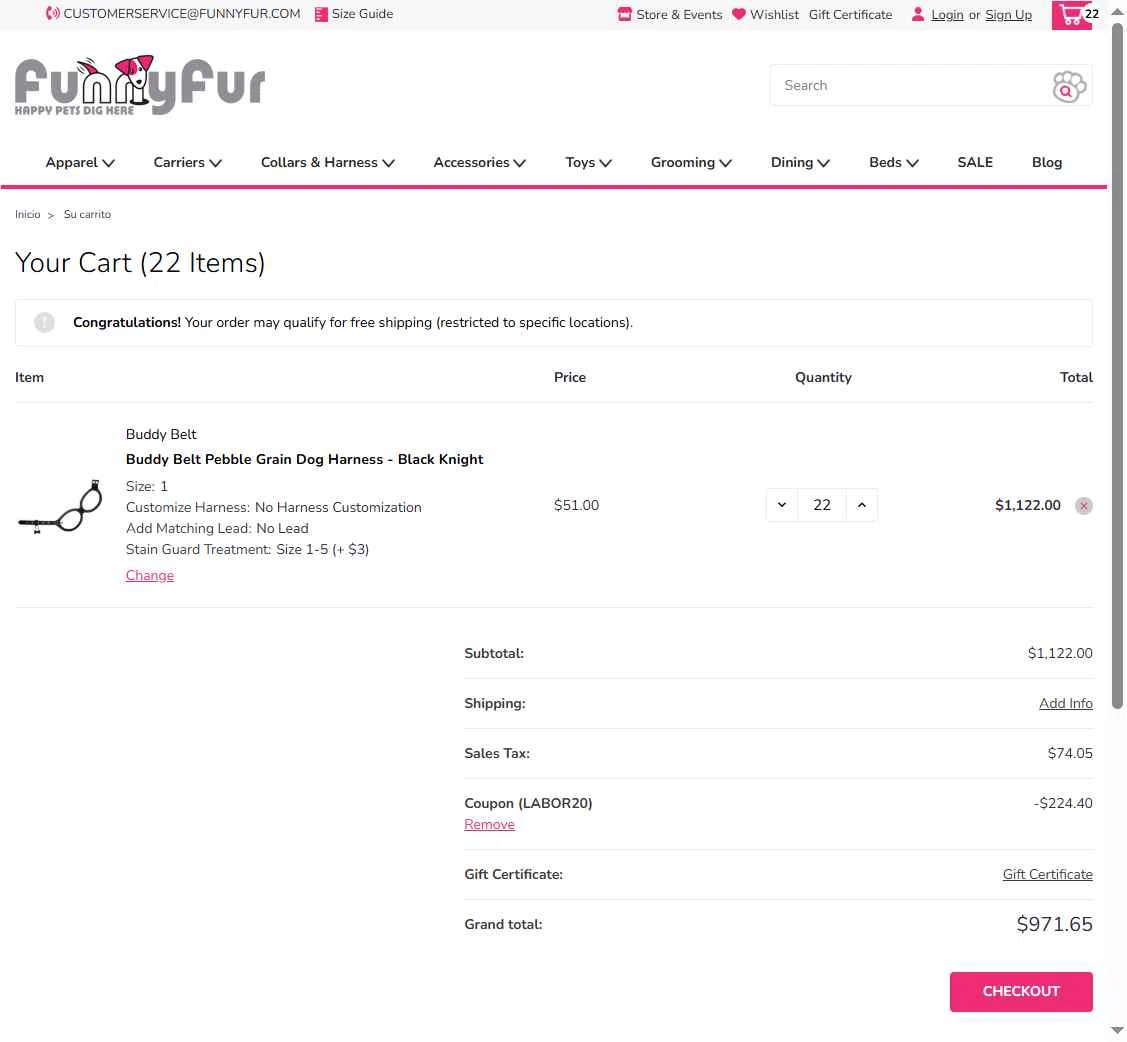Click the Add Info shipping link
The height and width of the screenshot is (1042, 1127).
click(1065, 704)
